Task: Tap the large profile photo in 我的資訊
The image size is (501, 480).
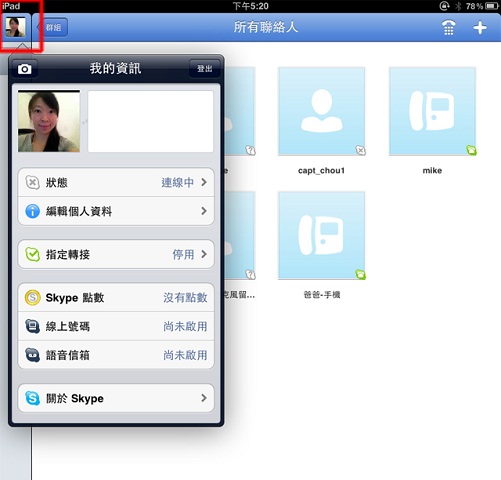Action: [49, 121]
